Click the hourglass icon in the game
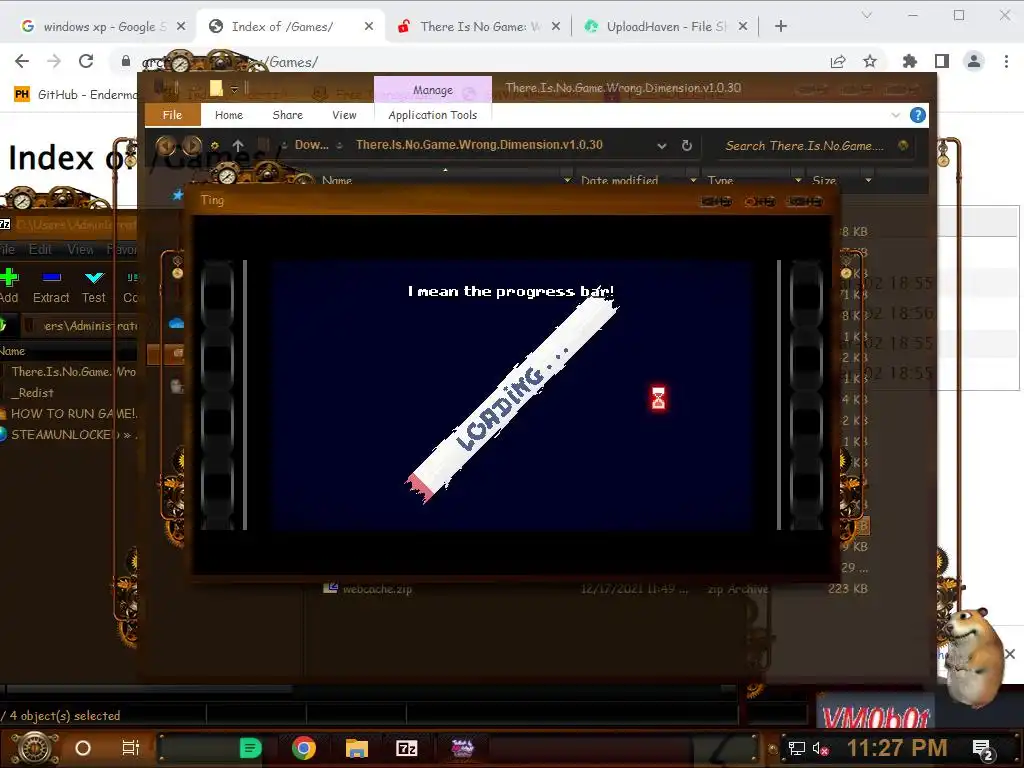 [x=658, y=398]
